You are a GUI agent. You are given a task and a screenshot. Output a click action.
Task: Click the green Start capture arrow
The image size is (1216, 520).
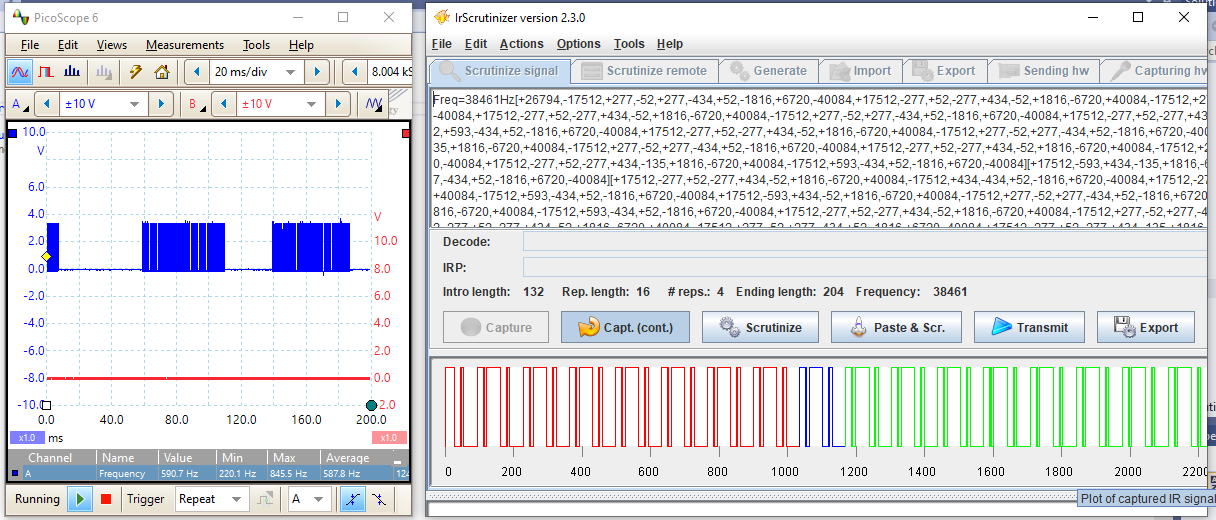(80, 499)
